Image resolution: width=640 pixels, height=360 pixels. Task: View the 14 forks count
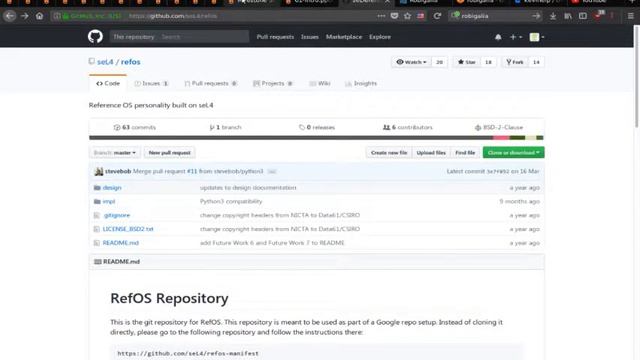536,62
